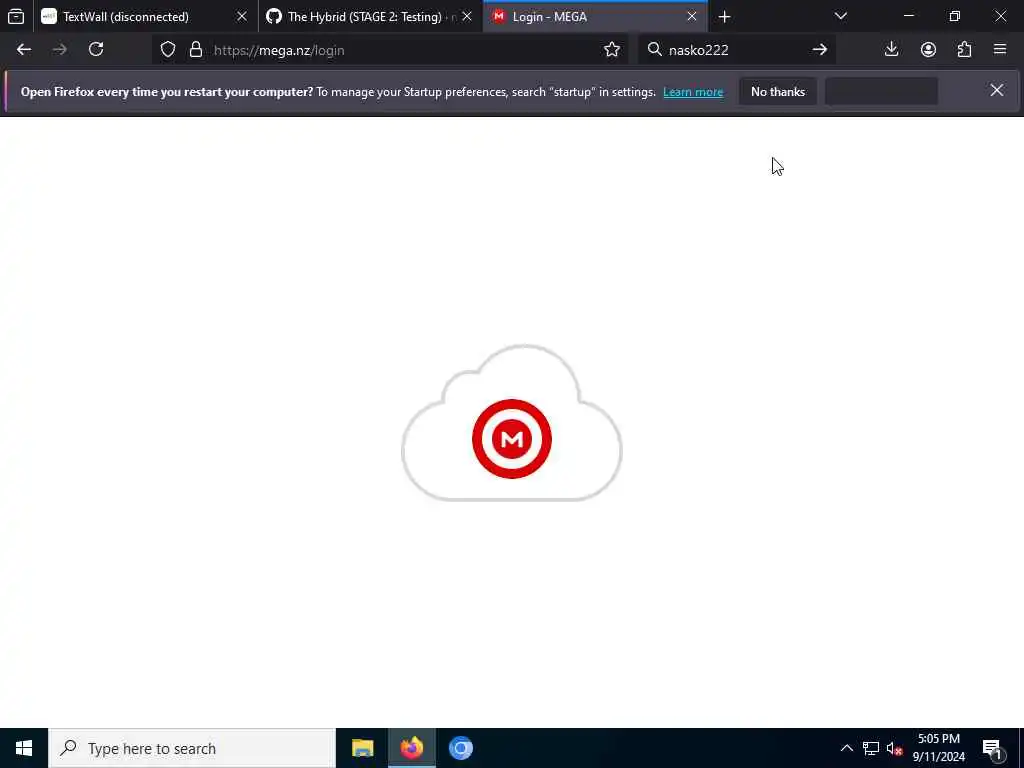Open the Firefox View tab list icon
The image size is (1024, 768).
16,16
